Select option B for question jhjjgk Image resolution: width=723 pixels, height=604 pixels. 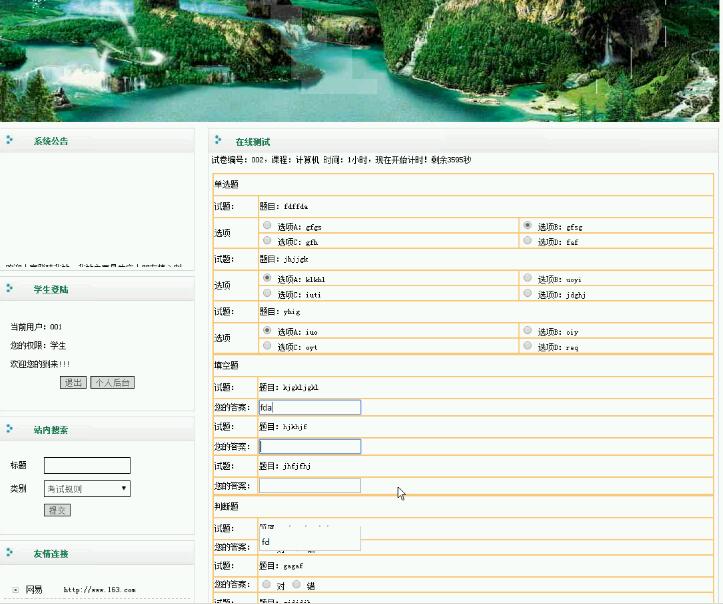(x=527, y=278)
